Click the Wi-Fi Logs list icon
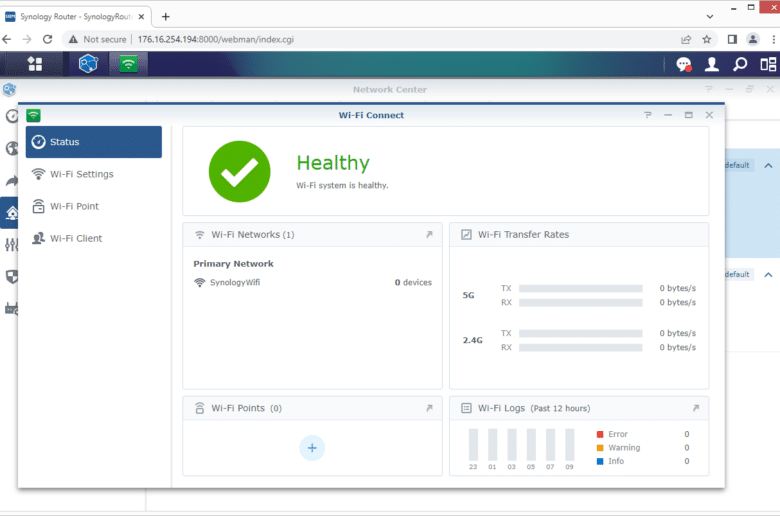Screen dimensions: 780x516 (466, 408)
